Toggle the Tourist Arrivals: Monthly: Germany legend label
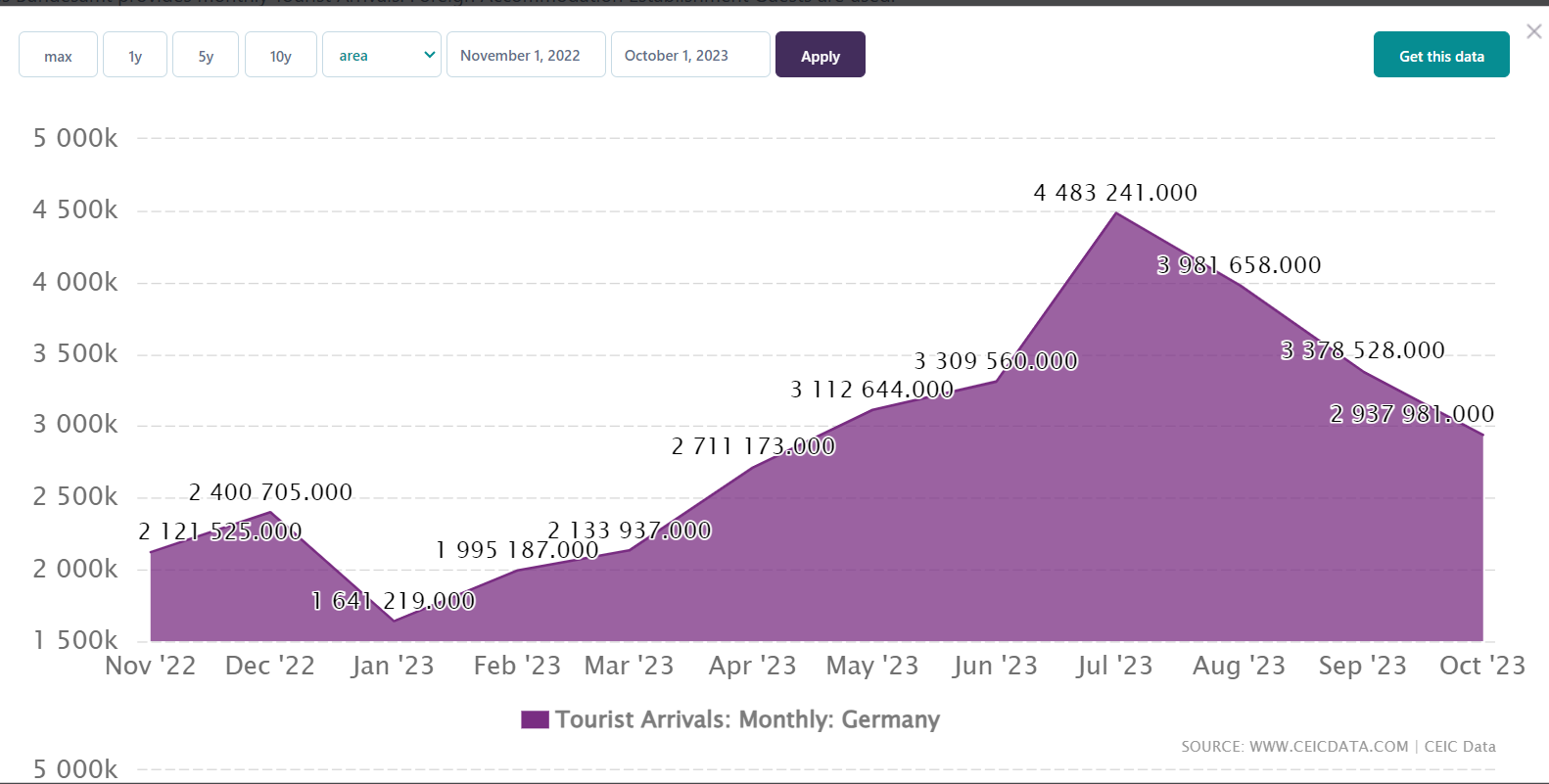 click(747, 720)
